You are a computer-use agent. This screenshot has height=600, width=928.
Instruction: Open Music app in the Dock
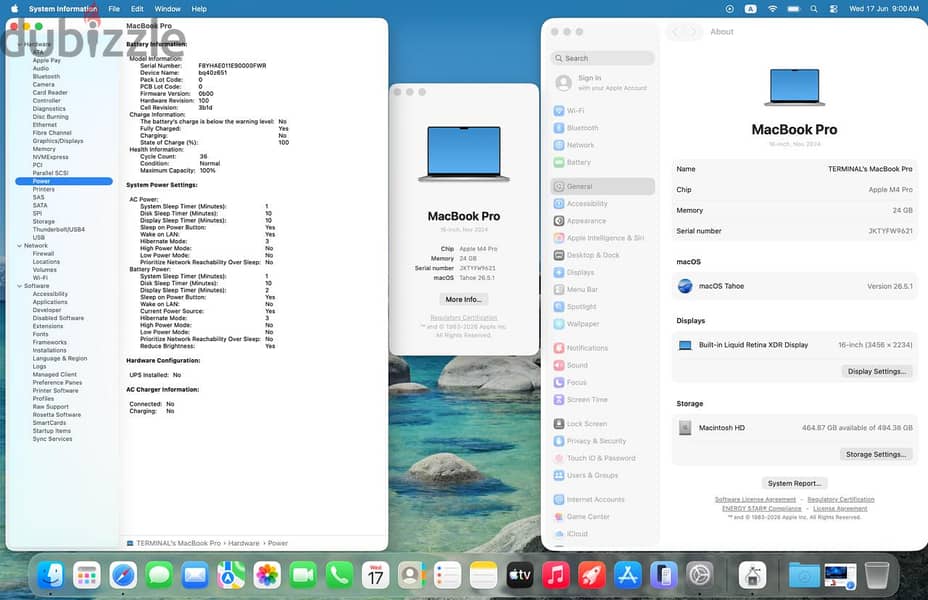tap(556, 575)
